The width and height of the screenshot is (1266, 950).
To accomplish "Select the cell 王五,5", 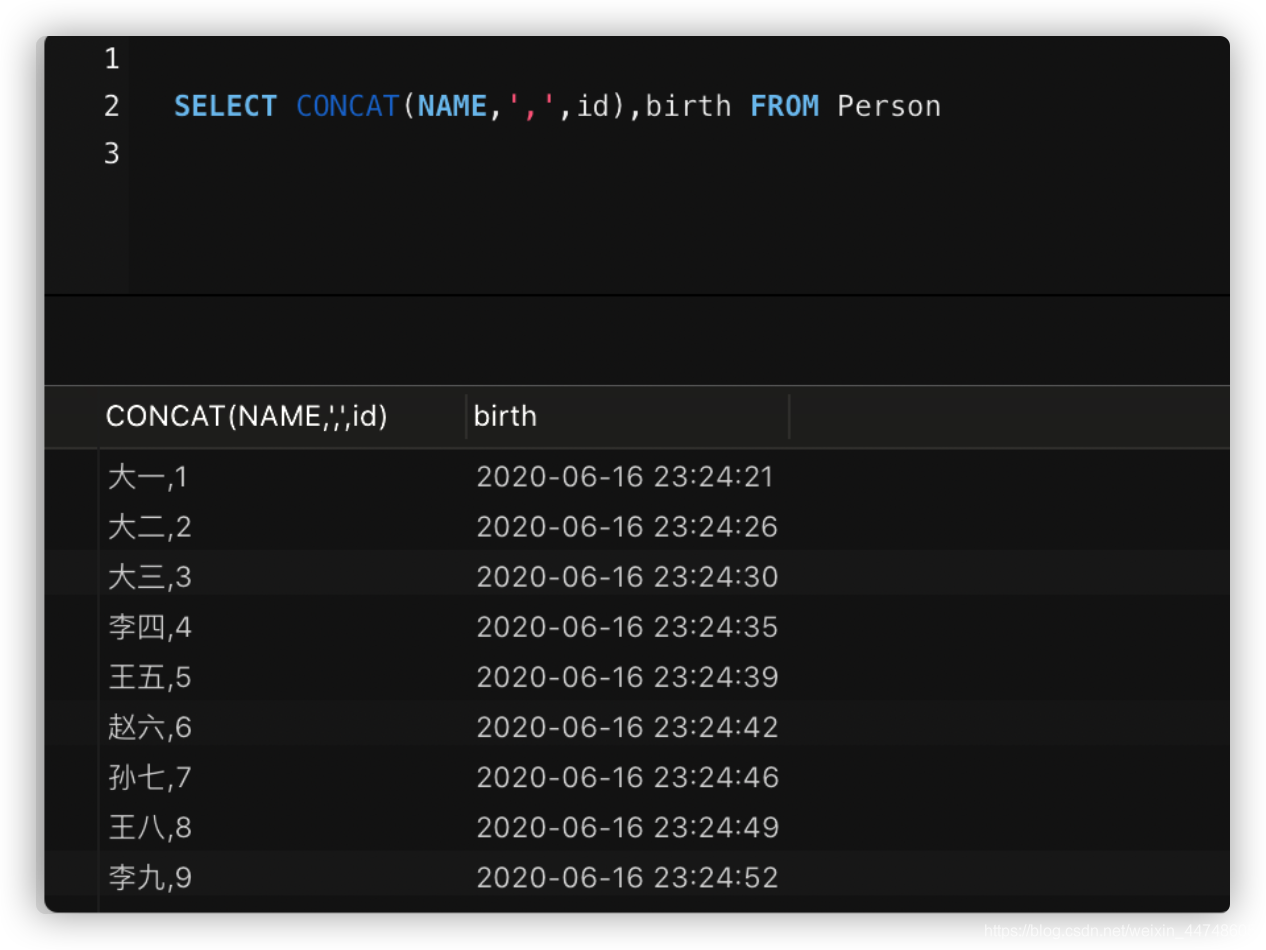I will tap(150, 677).
